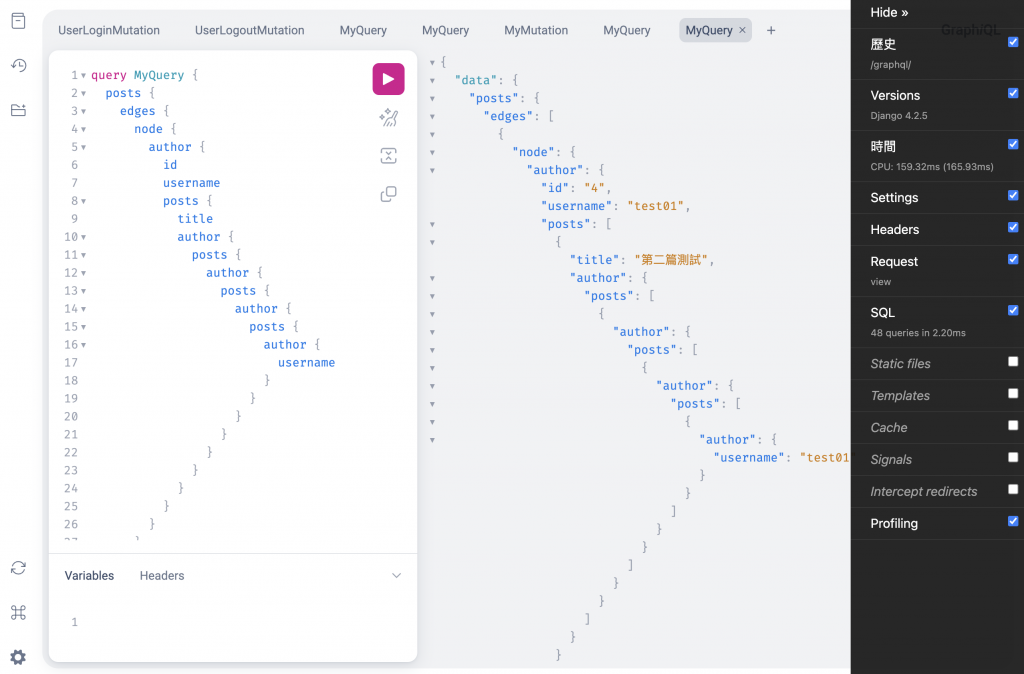Viewport: 1024px width, 674px height.
Task: Collapse the editor tools chevron beside Headers
Action: pos(396,575)
